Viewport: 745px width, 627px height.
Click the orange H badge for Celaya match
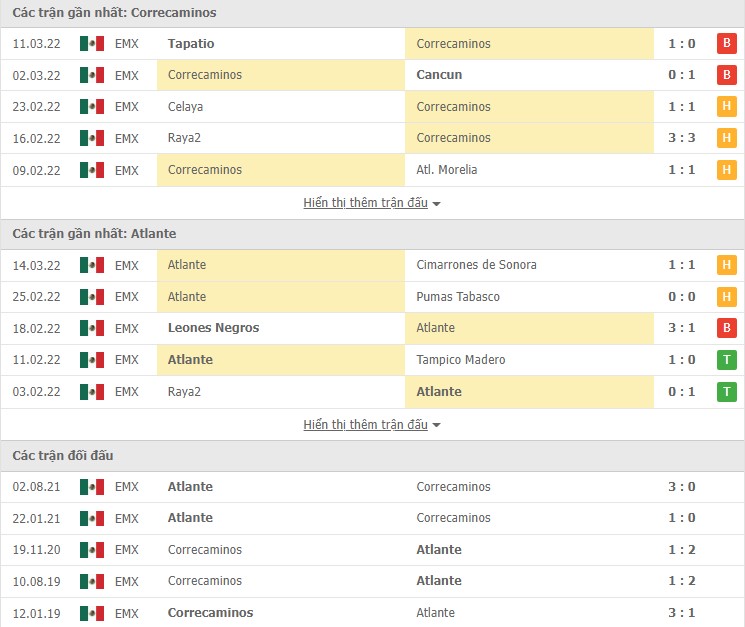click(x=726, y=107)
